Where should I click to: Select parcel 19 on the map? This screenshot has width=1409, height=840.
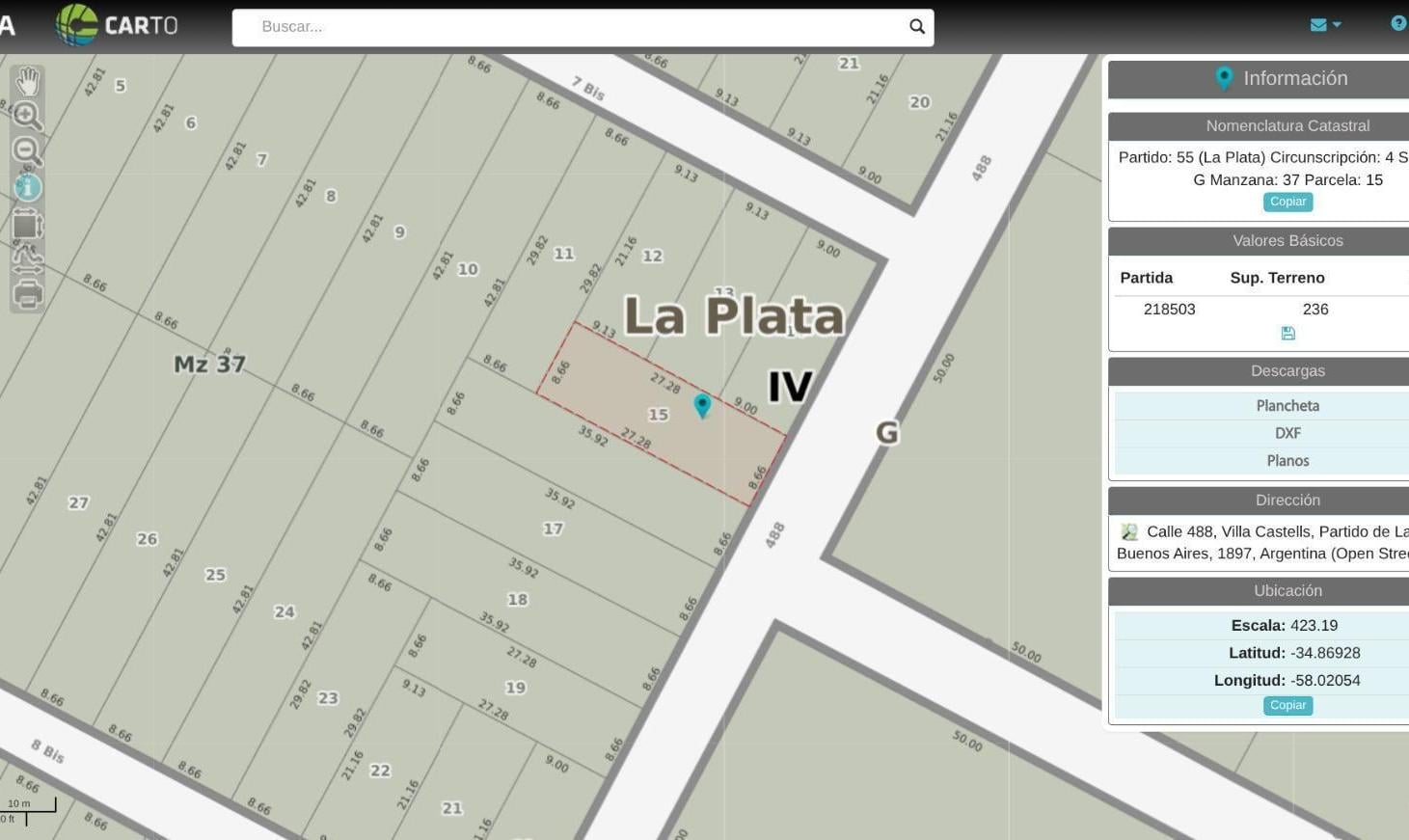(x=516, y=688)
